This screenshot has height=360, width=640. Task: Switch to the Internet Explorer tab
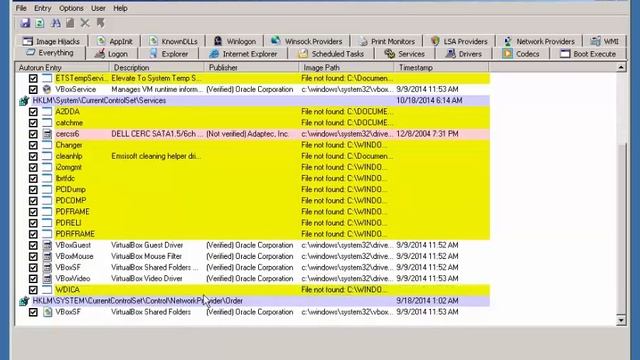243,54
